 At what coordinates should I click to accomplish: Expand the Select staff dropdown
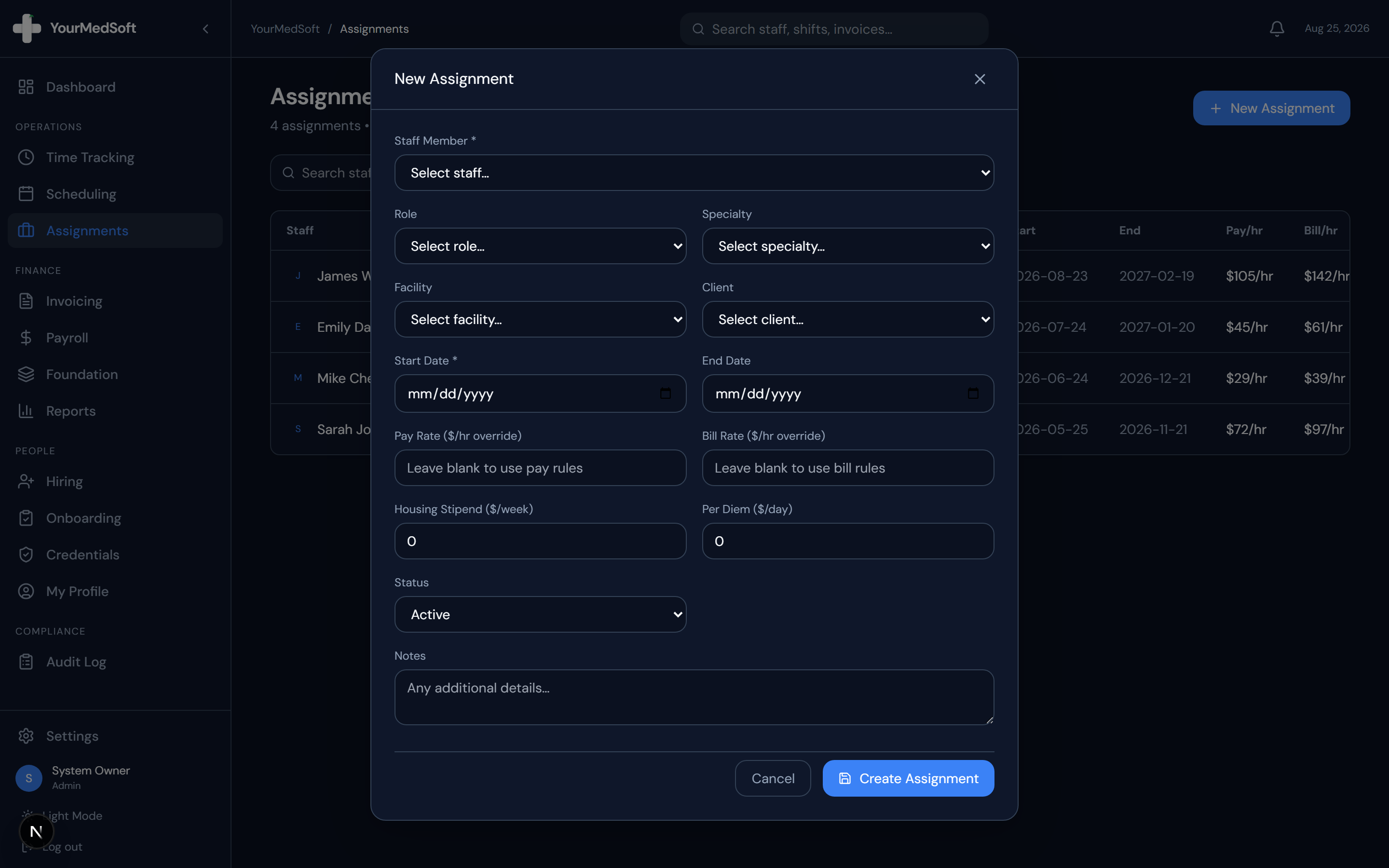click(x=694, y=173)
